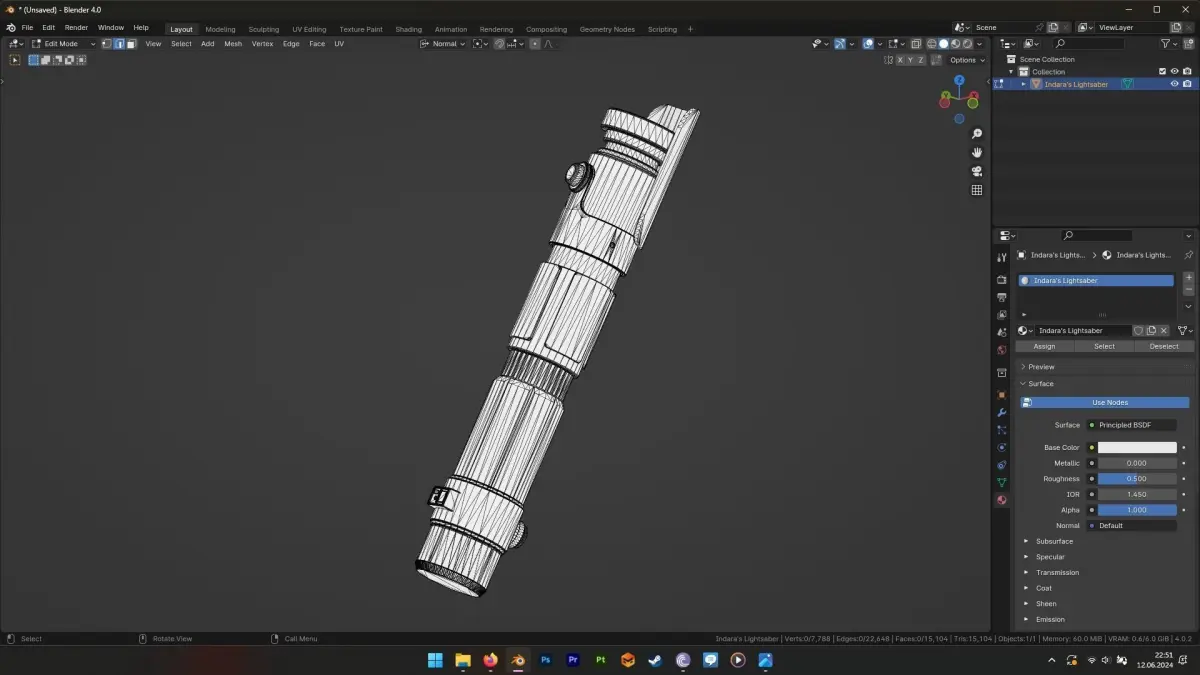Toggle proportional editing button

pyautogui.click(x=535, y=44)
